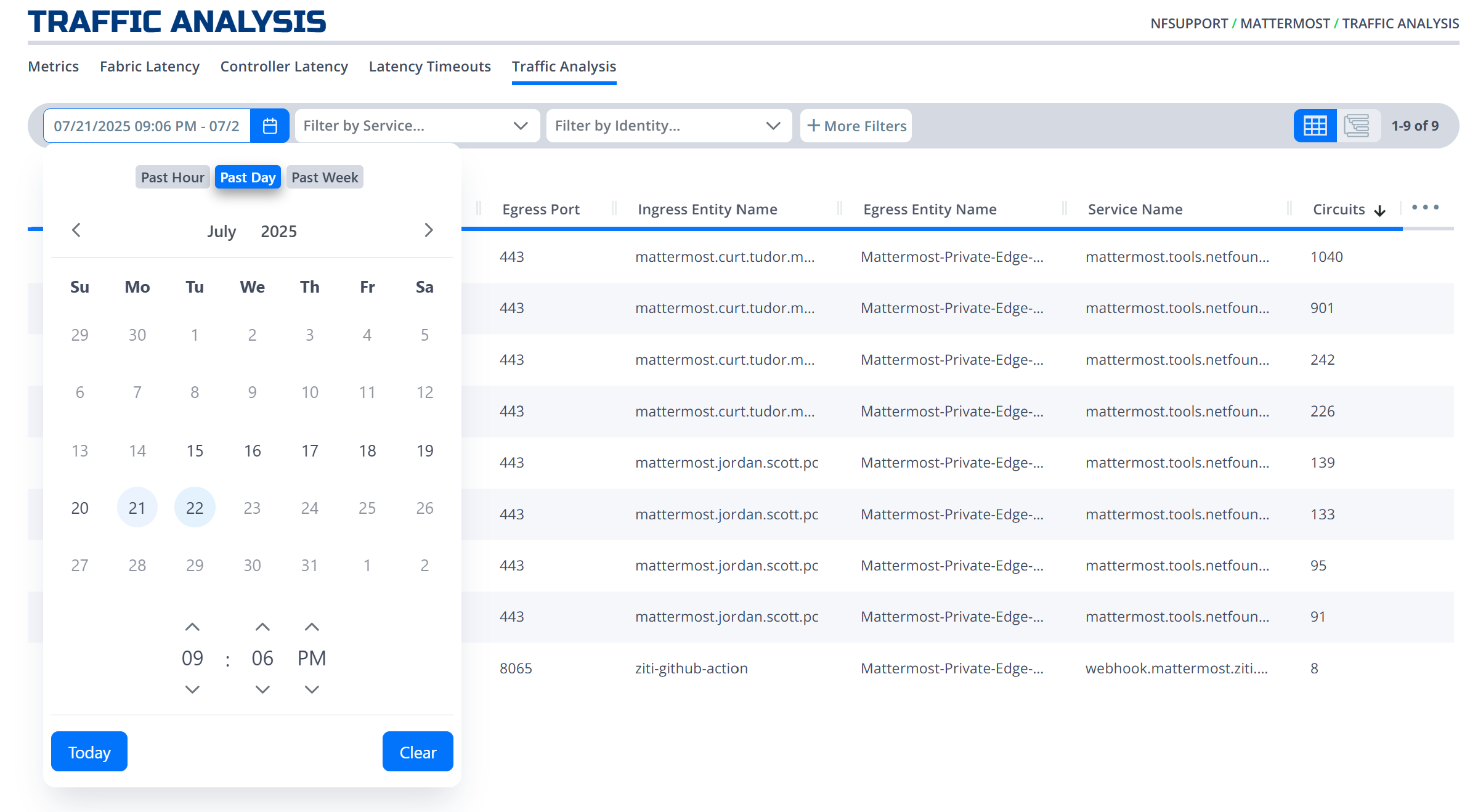
Task: Click the MATTERMOST breadcrumb link
Action: click(1285, 23)
